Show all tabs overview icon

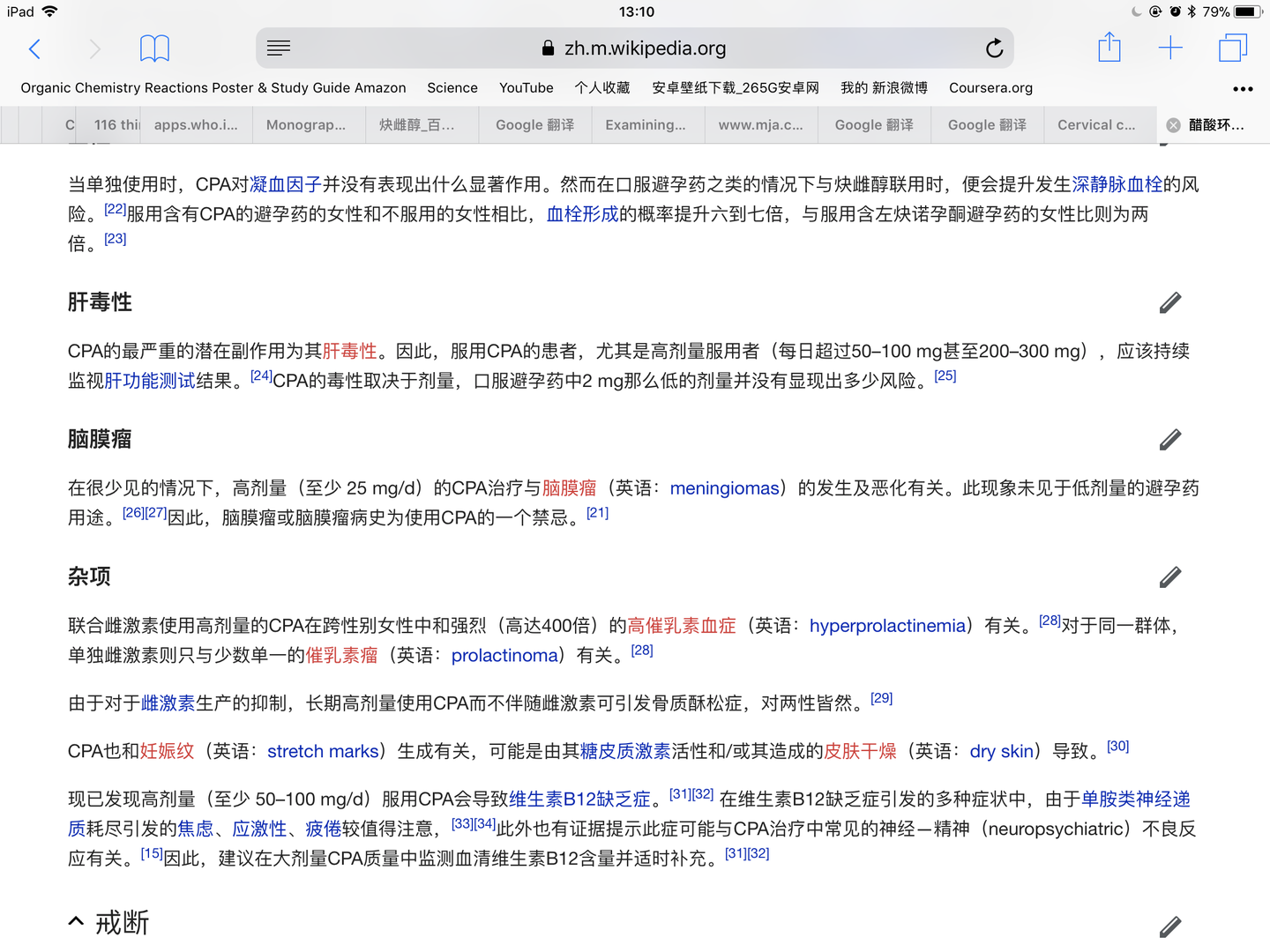1232,48
